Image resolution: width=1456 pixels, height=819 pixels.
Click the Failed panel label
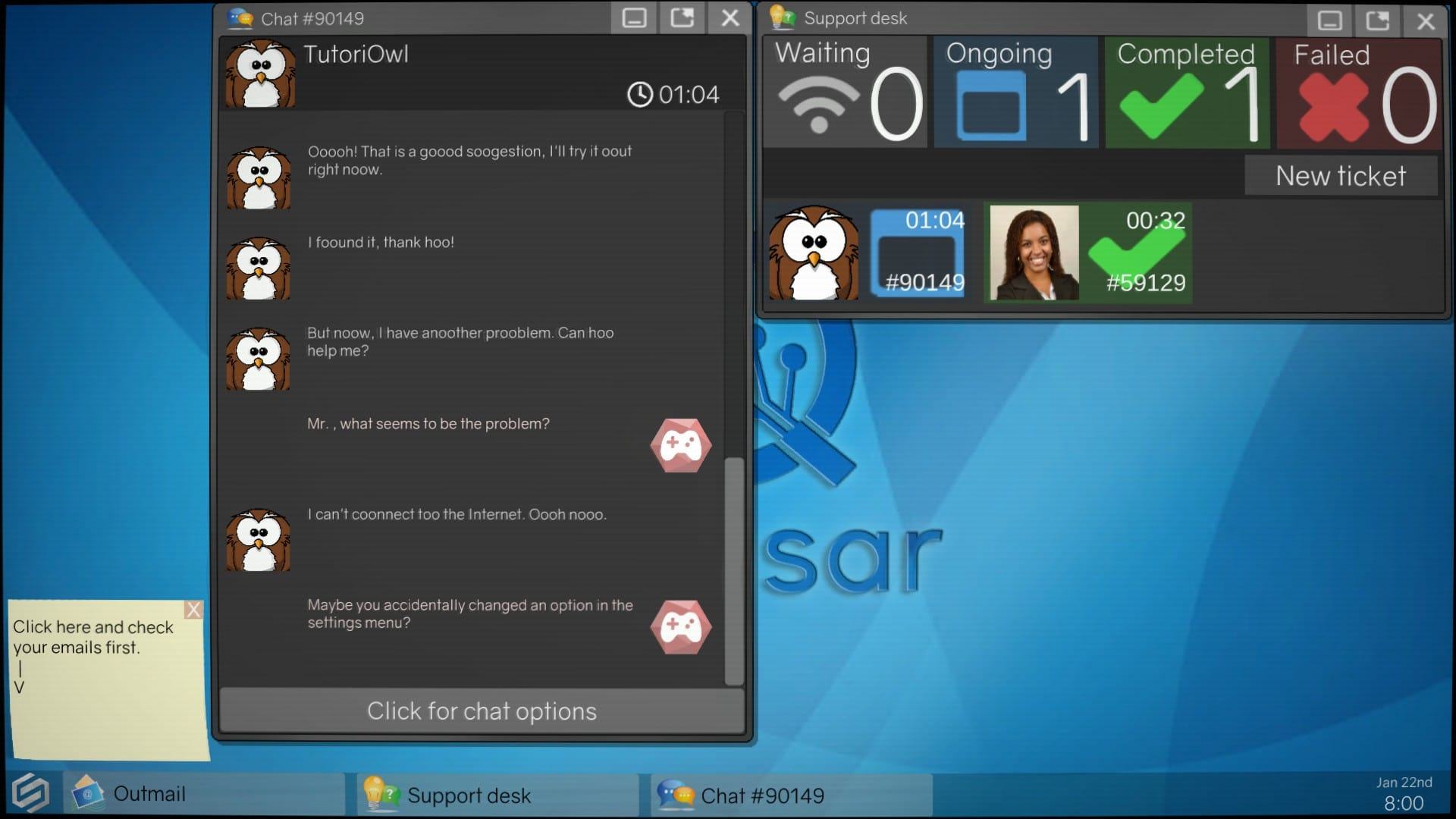tap(1332, 55)
